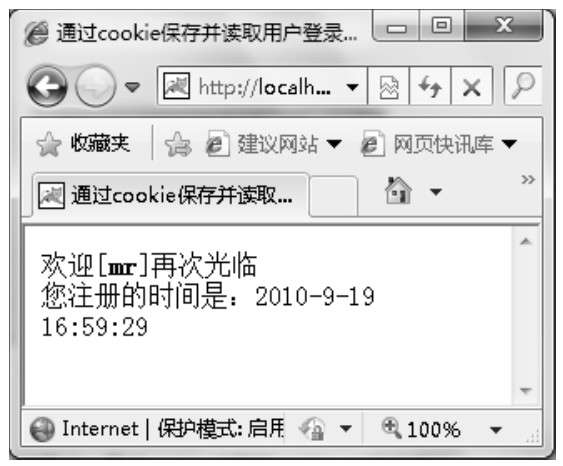563x466 pixels.
Task: Expand the Home button dropdown arrow
Action: (x=436, y=192)
